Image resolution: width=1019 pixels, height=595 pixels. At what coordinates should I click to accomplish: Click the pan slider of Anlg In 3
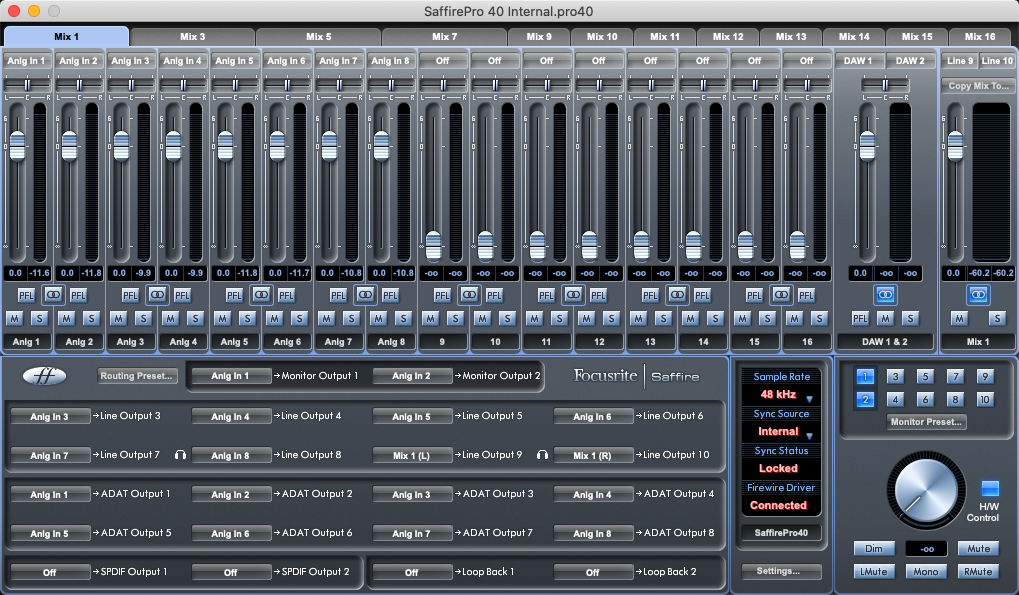(x=131, y=84)
